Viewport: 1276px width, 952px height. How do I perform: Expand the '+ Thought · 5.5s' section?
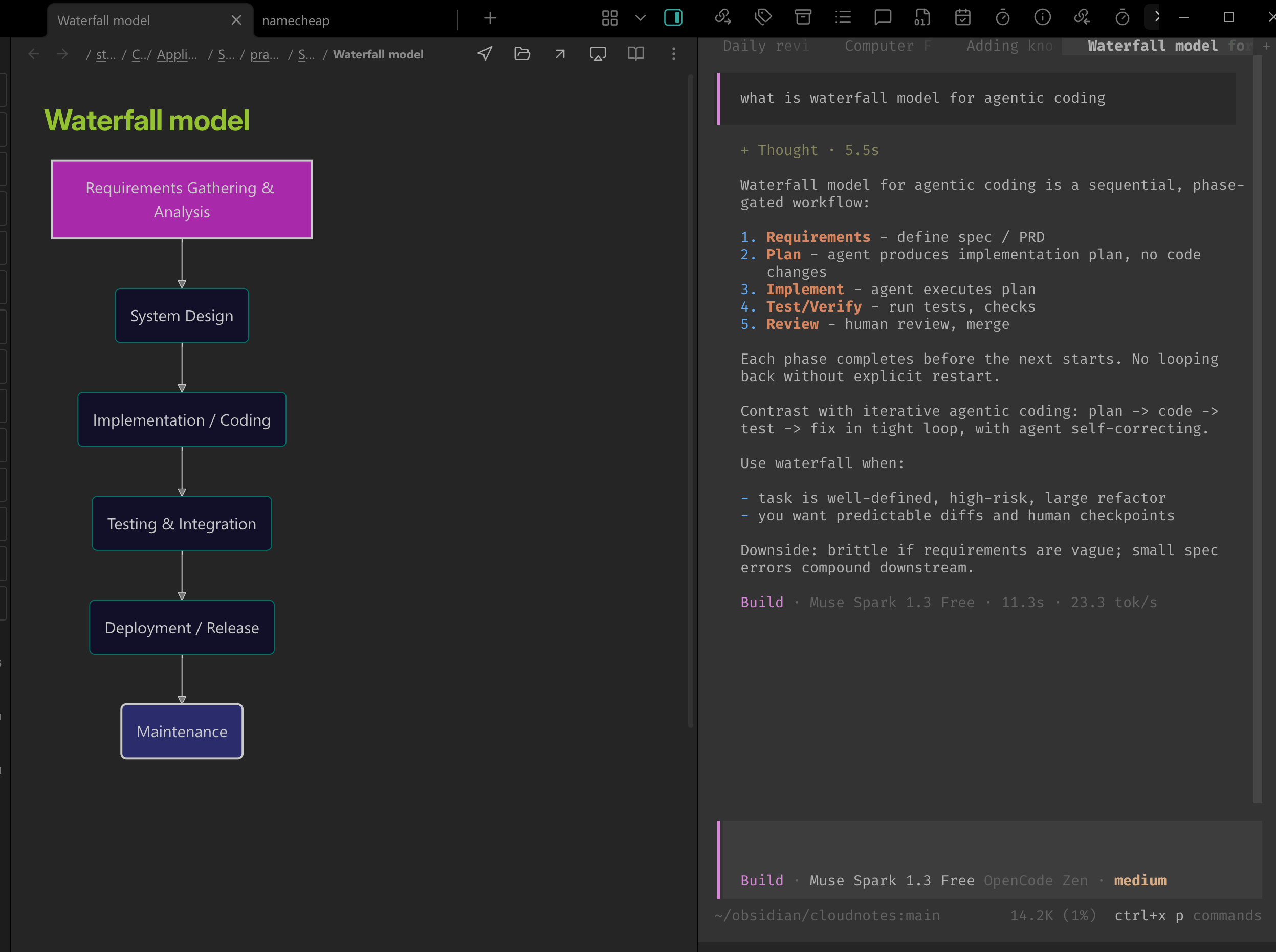pyautogui.click(x=809, y=150)
